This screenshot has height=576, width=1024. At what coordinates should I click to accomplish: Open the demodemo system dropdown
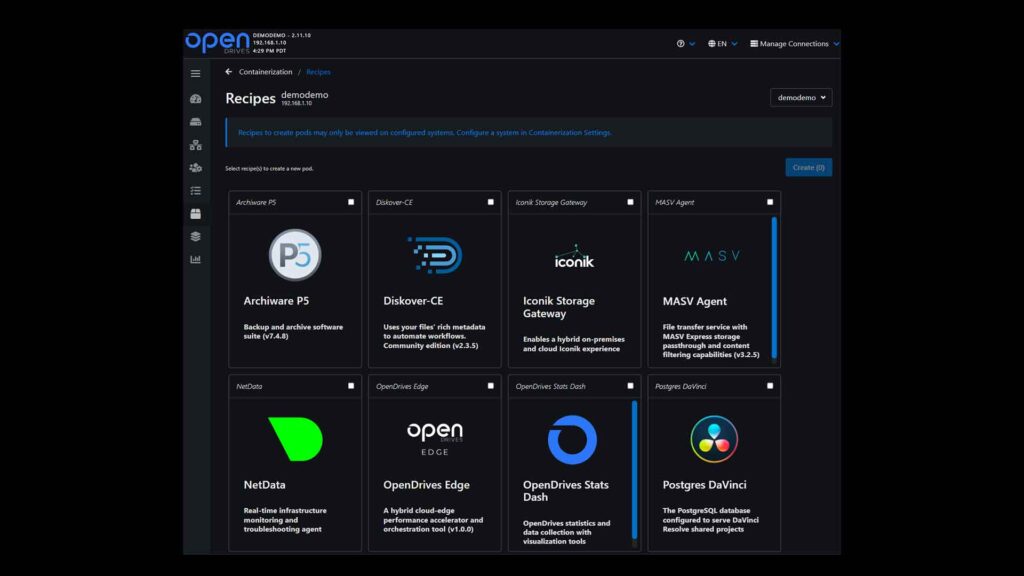[801, 97]
